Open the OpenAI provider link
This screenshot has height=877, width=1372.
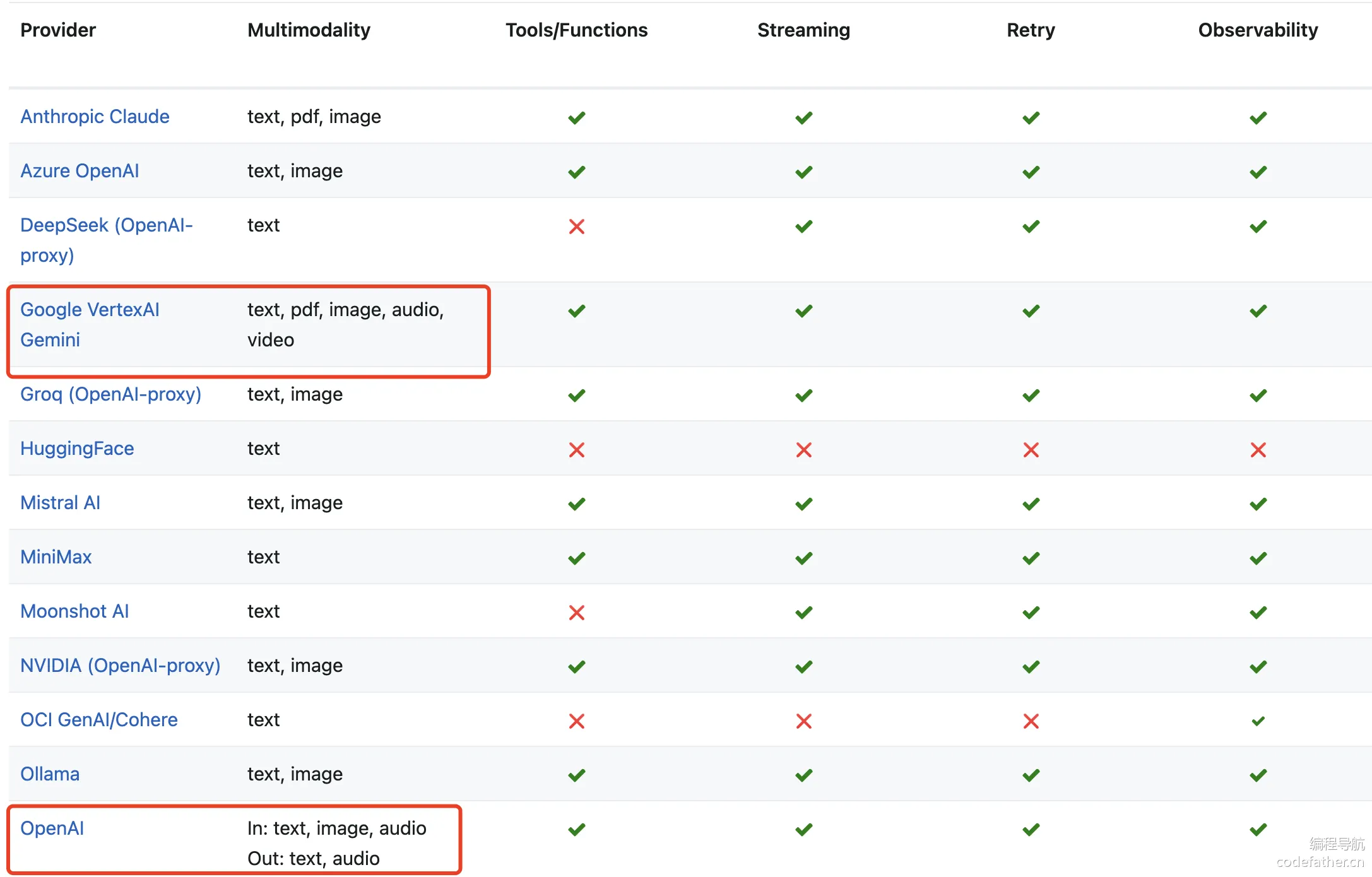[52, 828]
